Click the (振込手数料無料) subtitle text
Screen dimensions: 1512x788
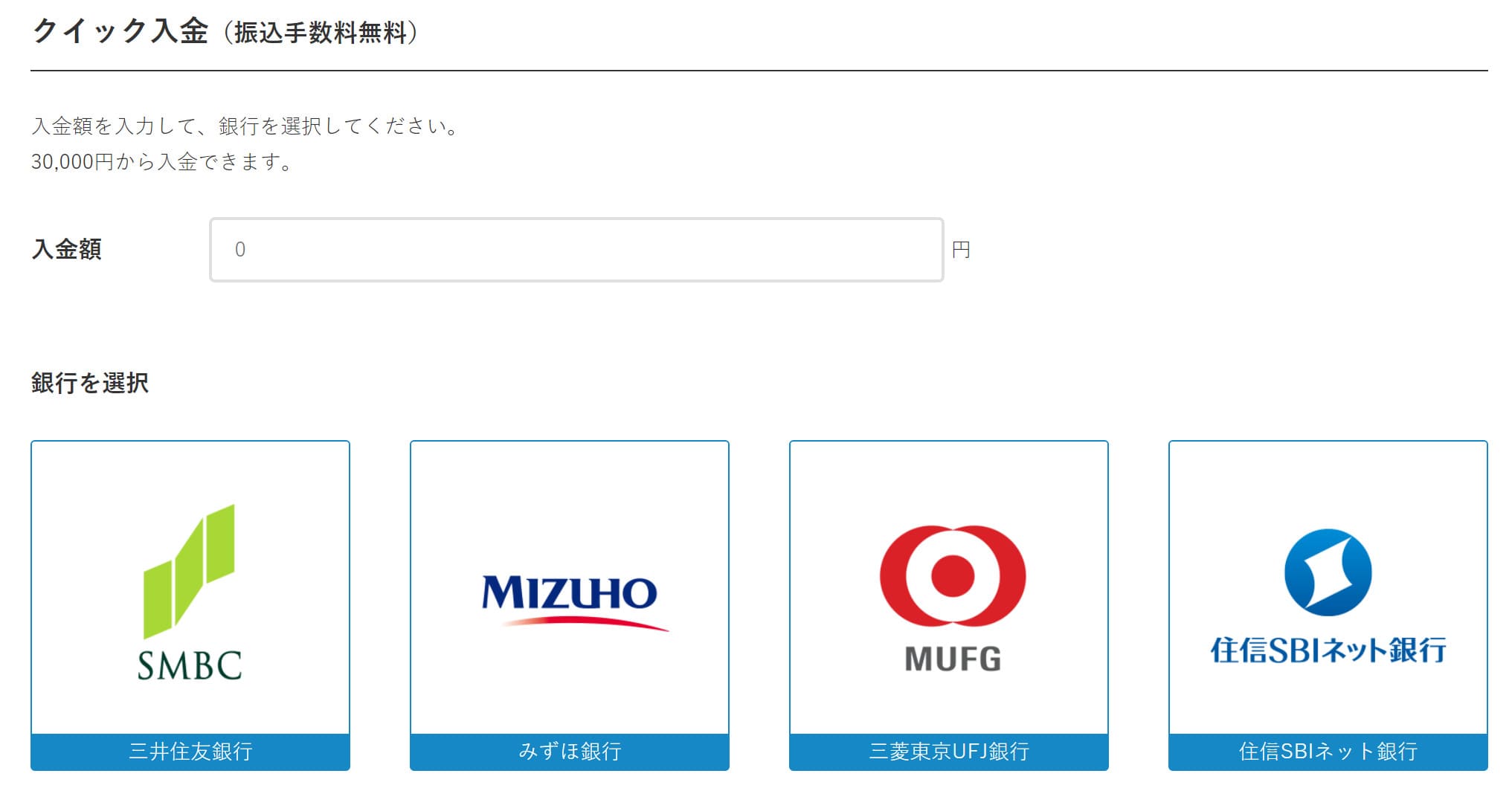320,33
